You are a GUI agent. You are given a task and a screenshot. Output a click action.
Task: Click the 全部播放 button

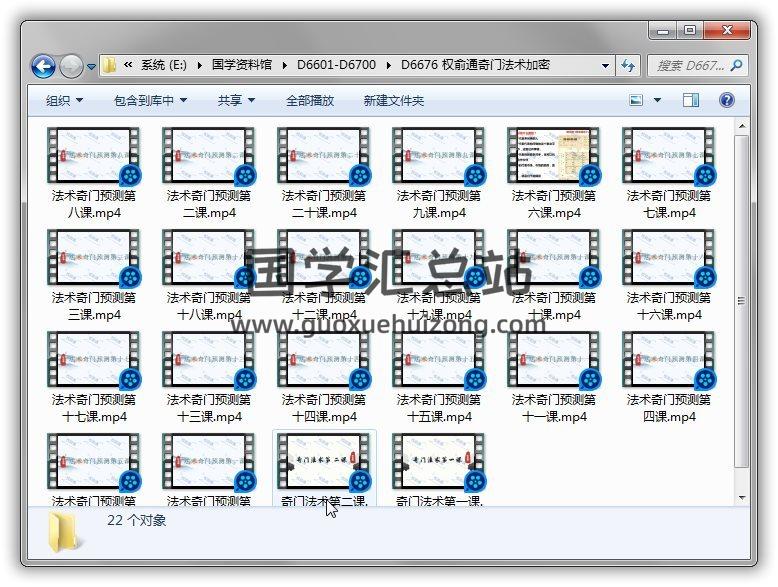[x=310, y=100]
